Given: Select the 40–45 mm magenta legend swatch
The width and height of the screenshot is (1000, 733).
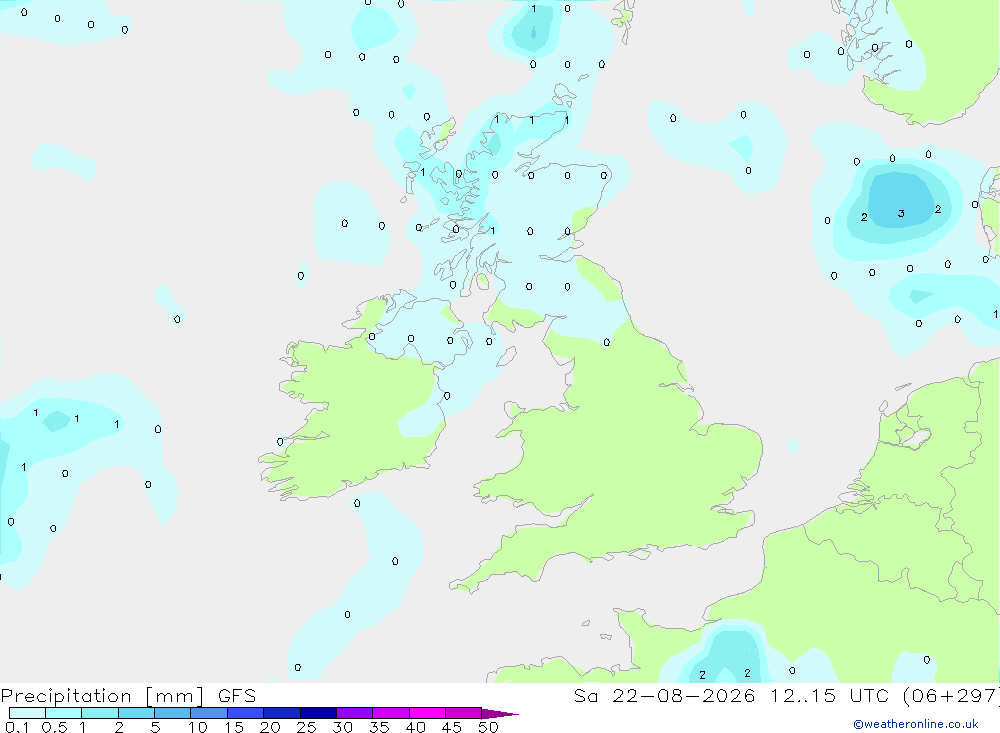Looking at the screenshot, I should click(x=427, y=713).
